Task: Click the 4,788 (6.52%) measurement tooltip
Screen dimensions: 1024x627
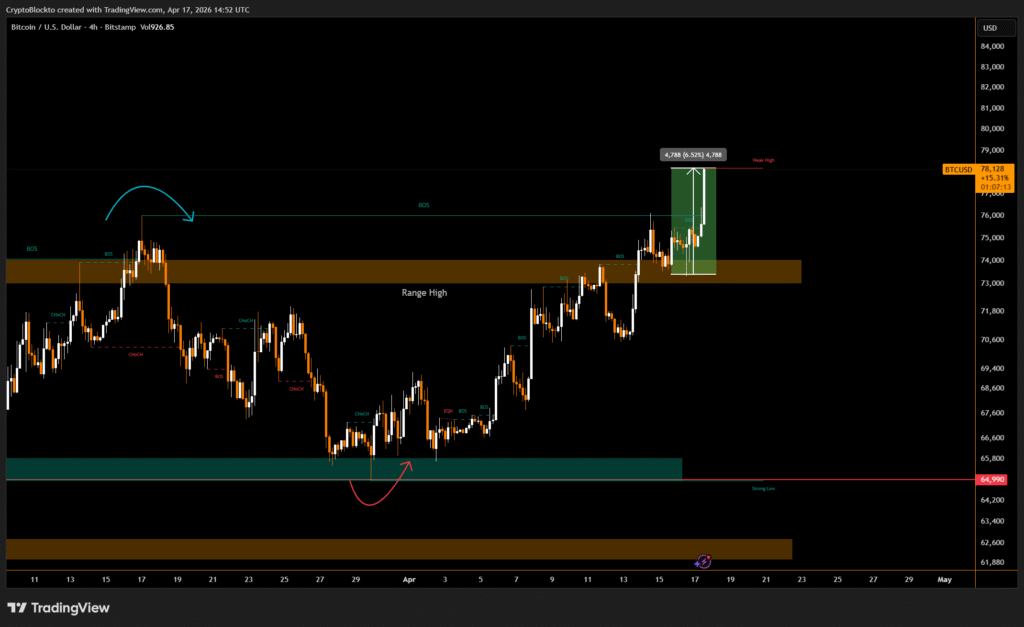Action: [x=692, y=155]
